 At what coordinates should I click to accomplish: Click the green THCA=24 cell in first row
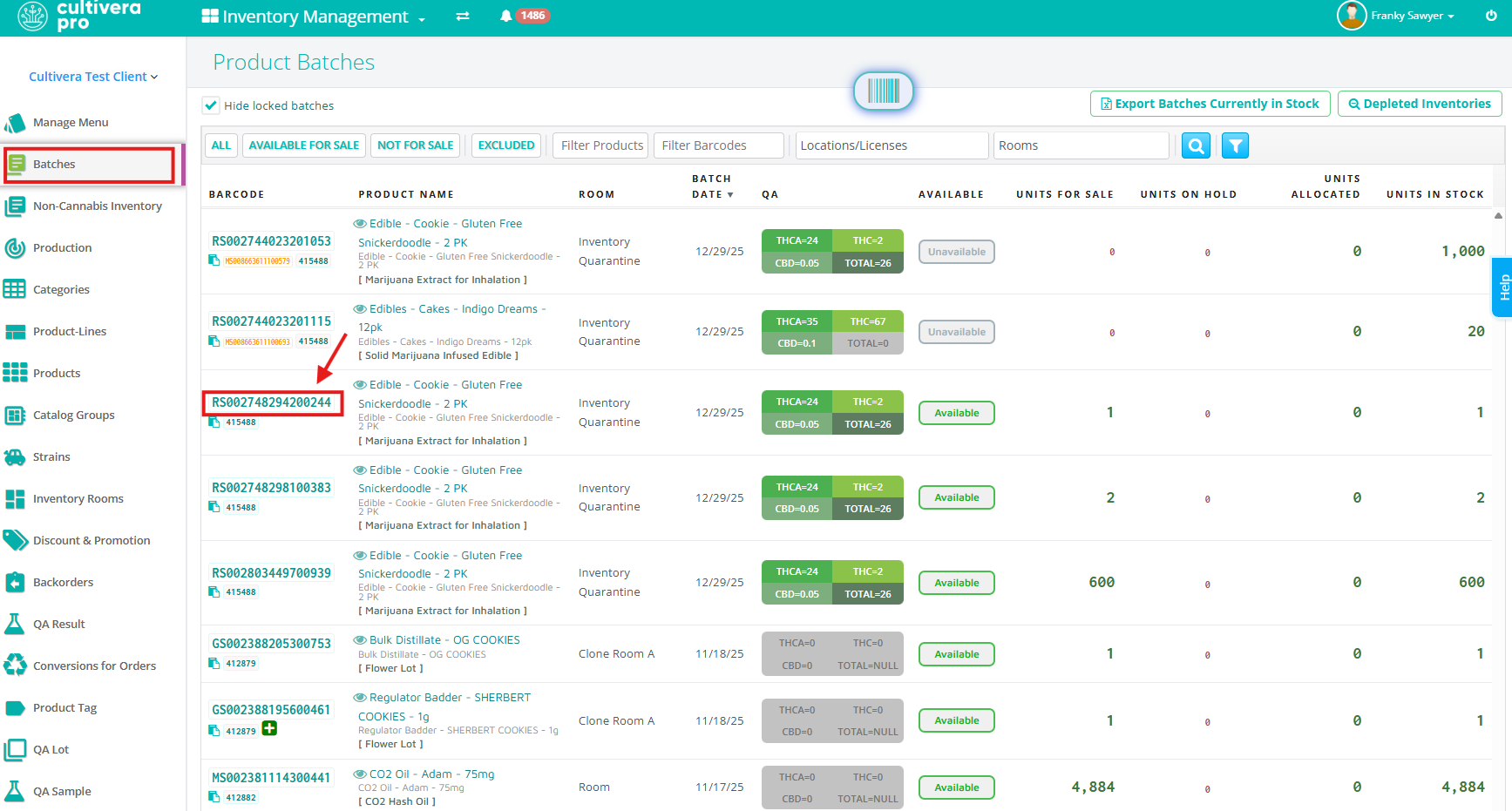pyautogui.click(x=797, y=240)
